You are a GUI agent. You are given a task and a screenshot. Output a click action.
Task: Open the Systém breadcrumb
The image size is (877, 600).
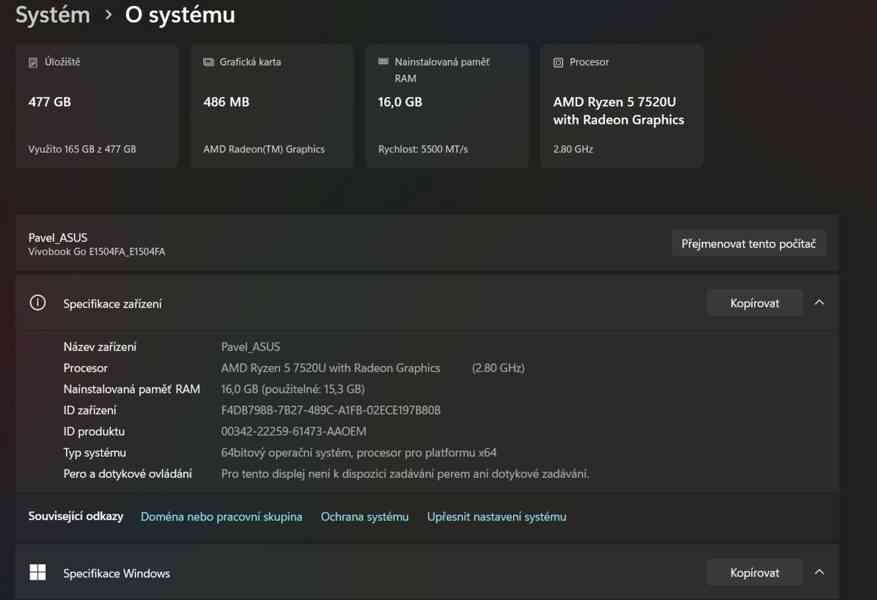pyautogui.click(x=52, y=15)
